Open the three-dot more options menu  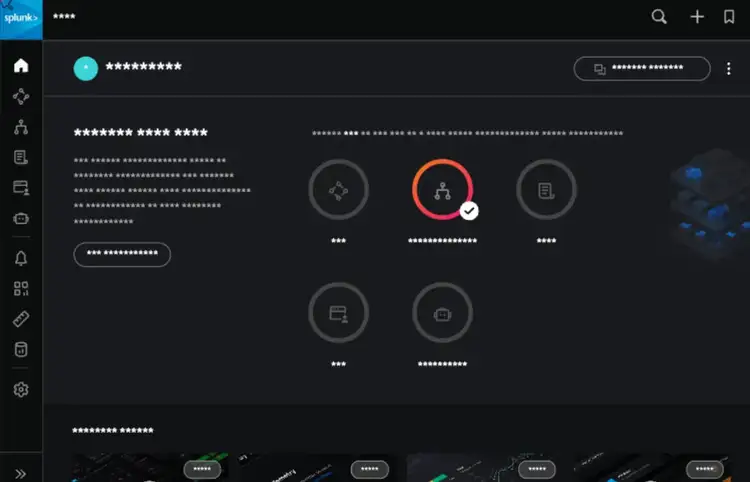[728, 69]
